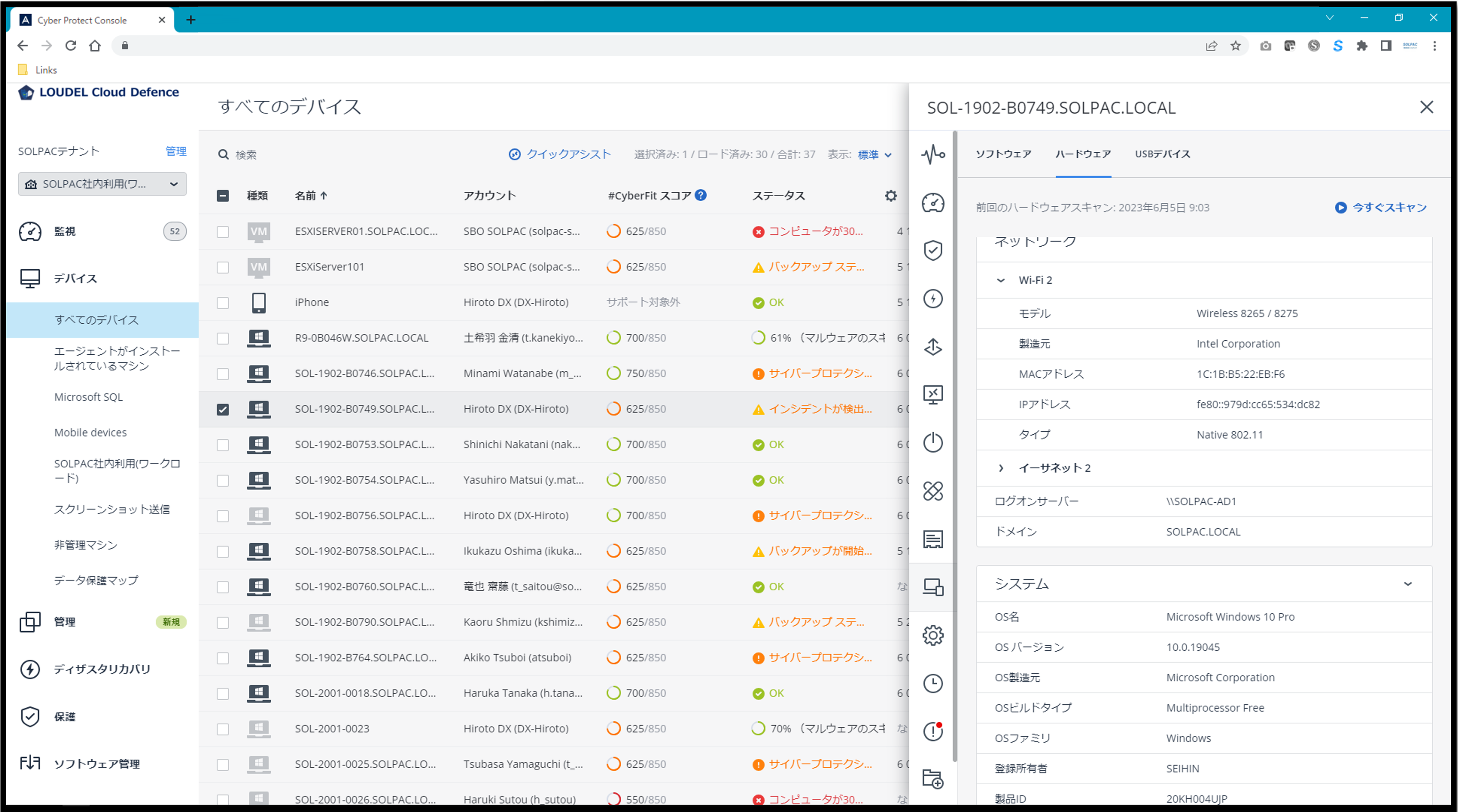Expand the イーサネット 2 section
Image resolution: width=1458 pixels, height=812 pixels.
[x=1001, y=468]
